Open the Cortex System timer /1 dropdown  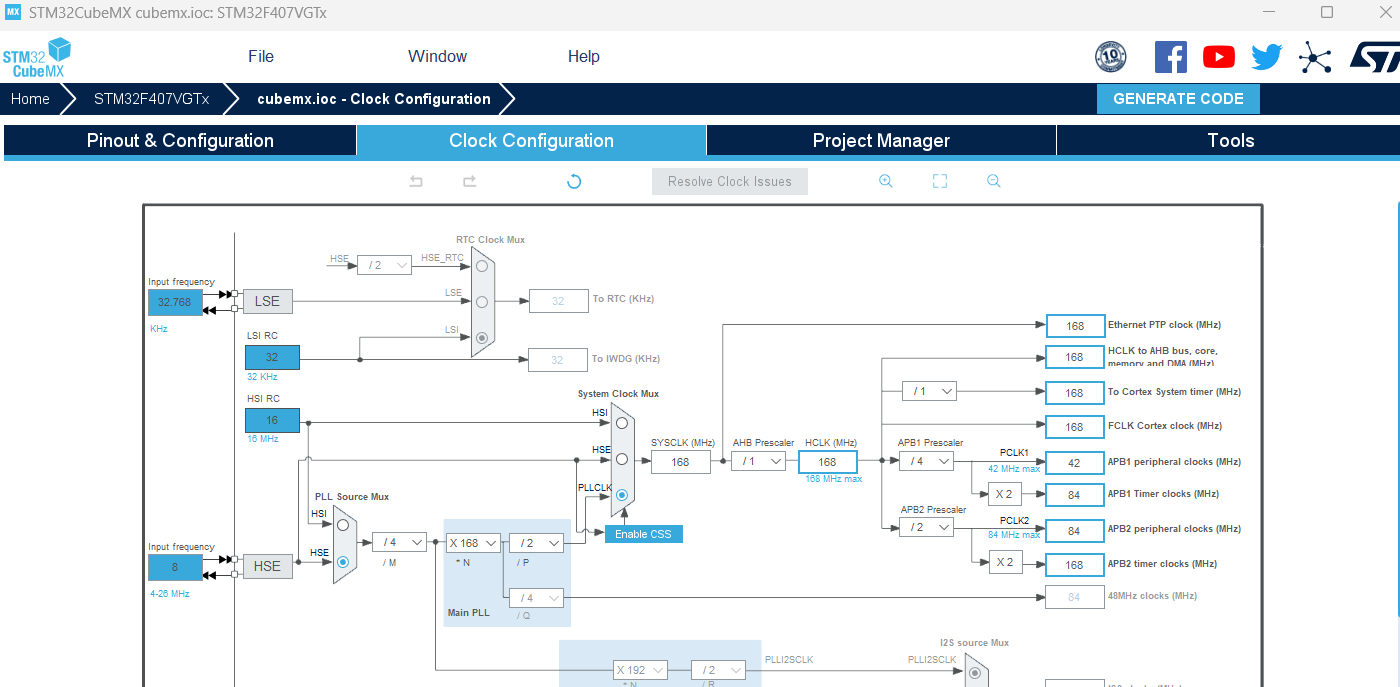tap(929, 391)
